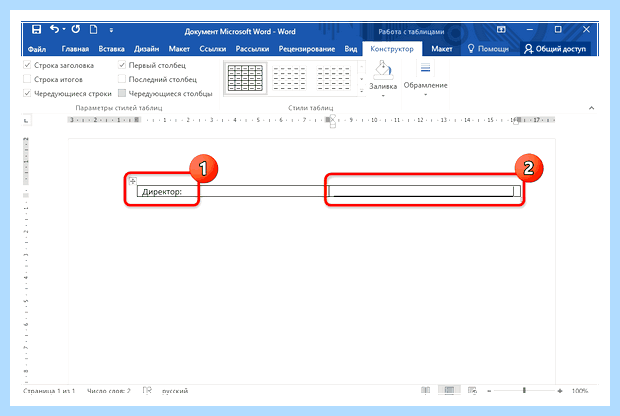The height and width of the screenshot is (416, 620).
Task: Open the Рассылки tab
Action: (x=252, y=49)
